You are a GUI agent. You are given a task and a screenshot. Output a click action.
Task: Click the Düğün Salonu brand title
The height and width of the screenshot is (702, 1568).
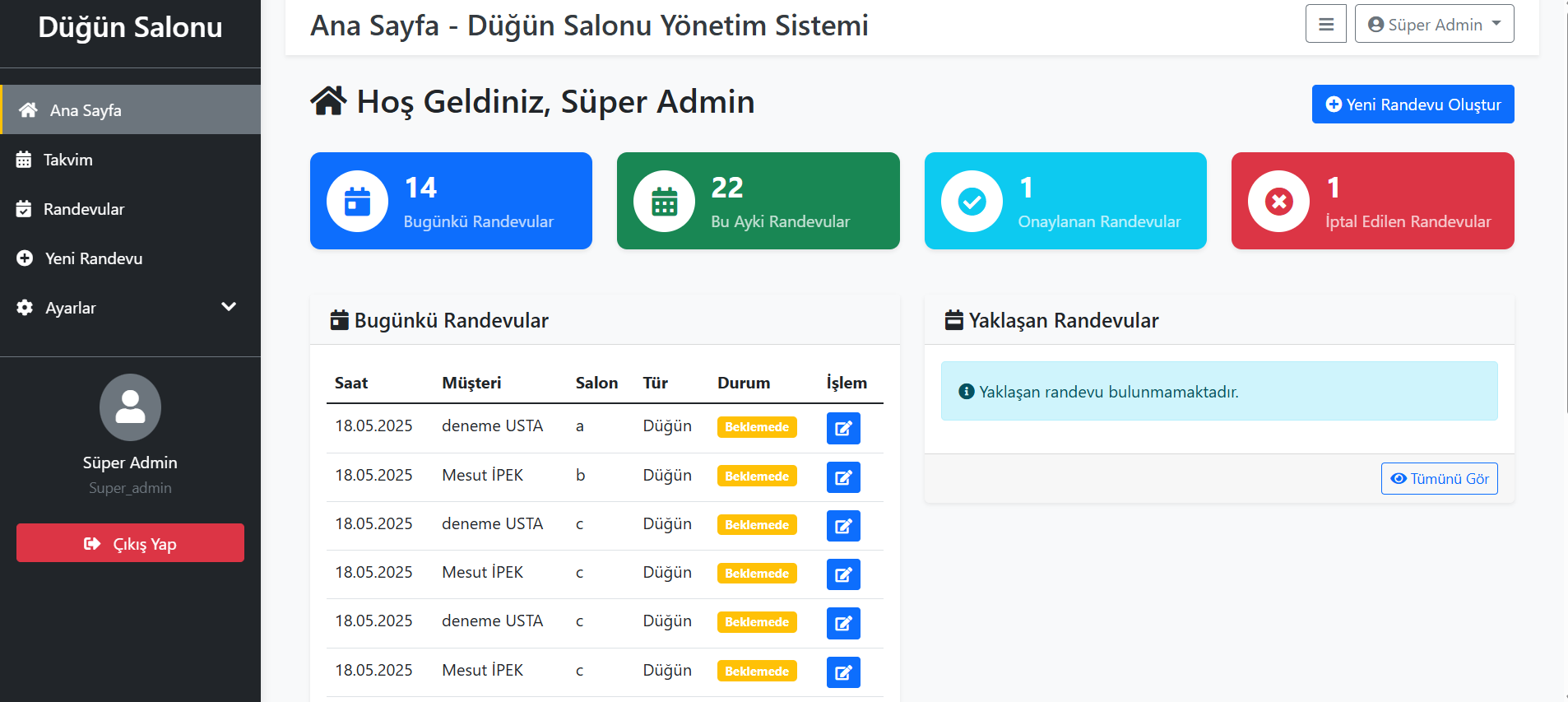[x=130, y=27]
